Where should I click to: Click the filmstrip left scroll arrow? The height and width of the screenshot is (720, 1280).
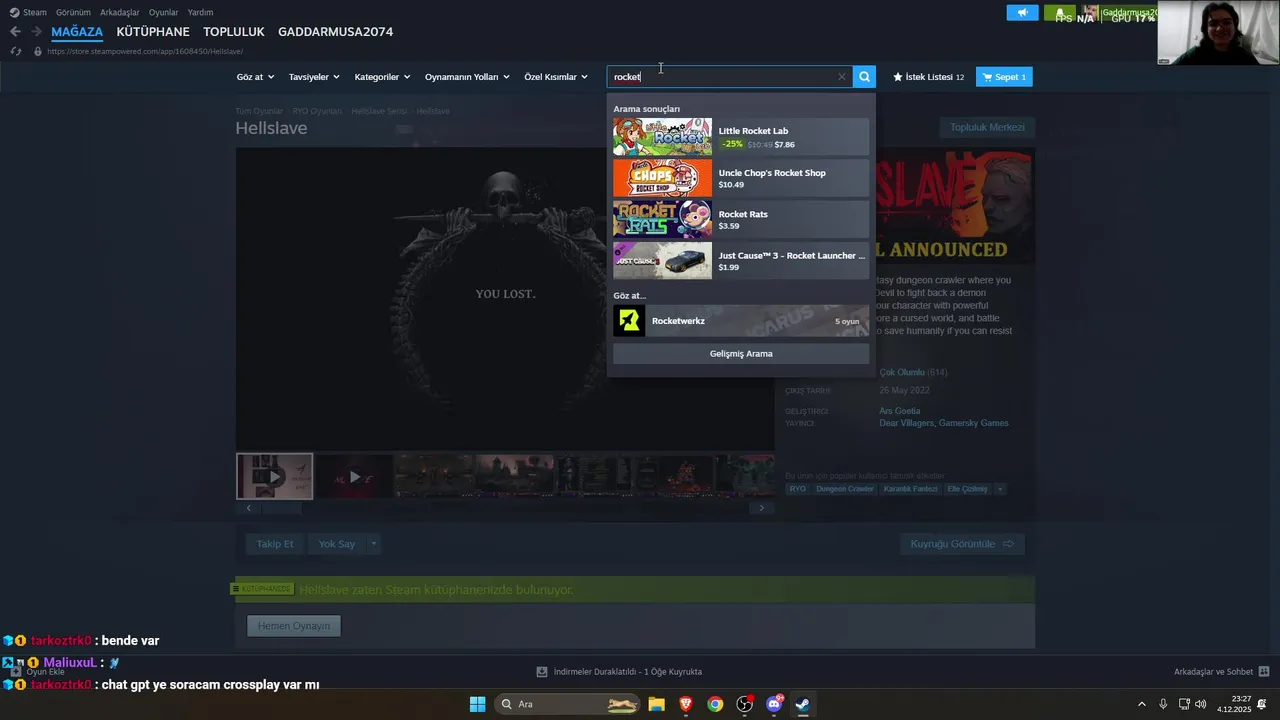pos(248,508)
